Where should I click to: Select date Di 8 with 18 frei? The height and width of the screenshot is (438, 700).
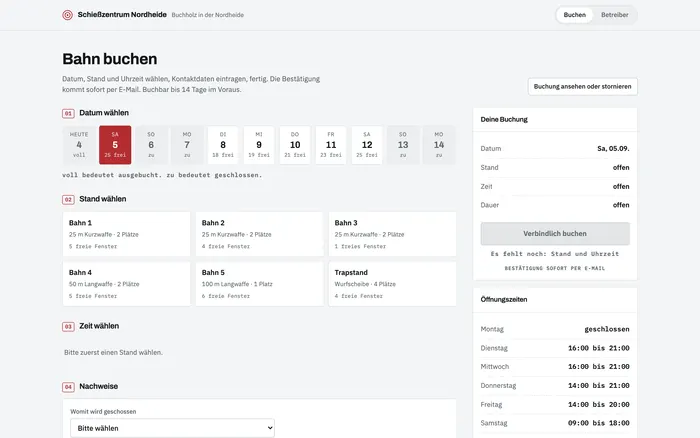(x=223, y=145)
